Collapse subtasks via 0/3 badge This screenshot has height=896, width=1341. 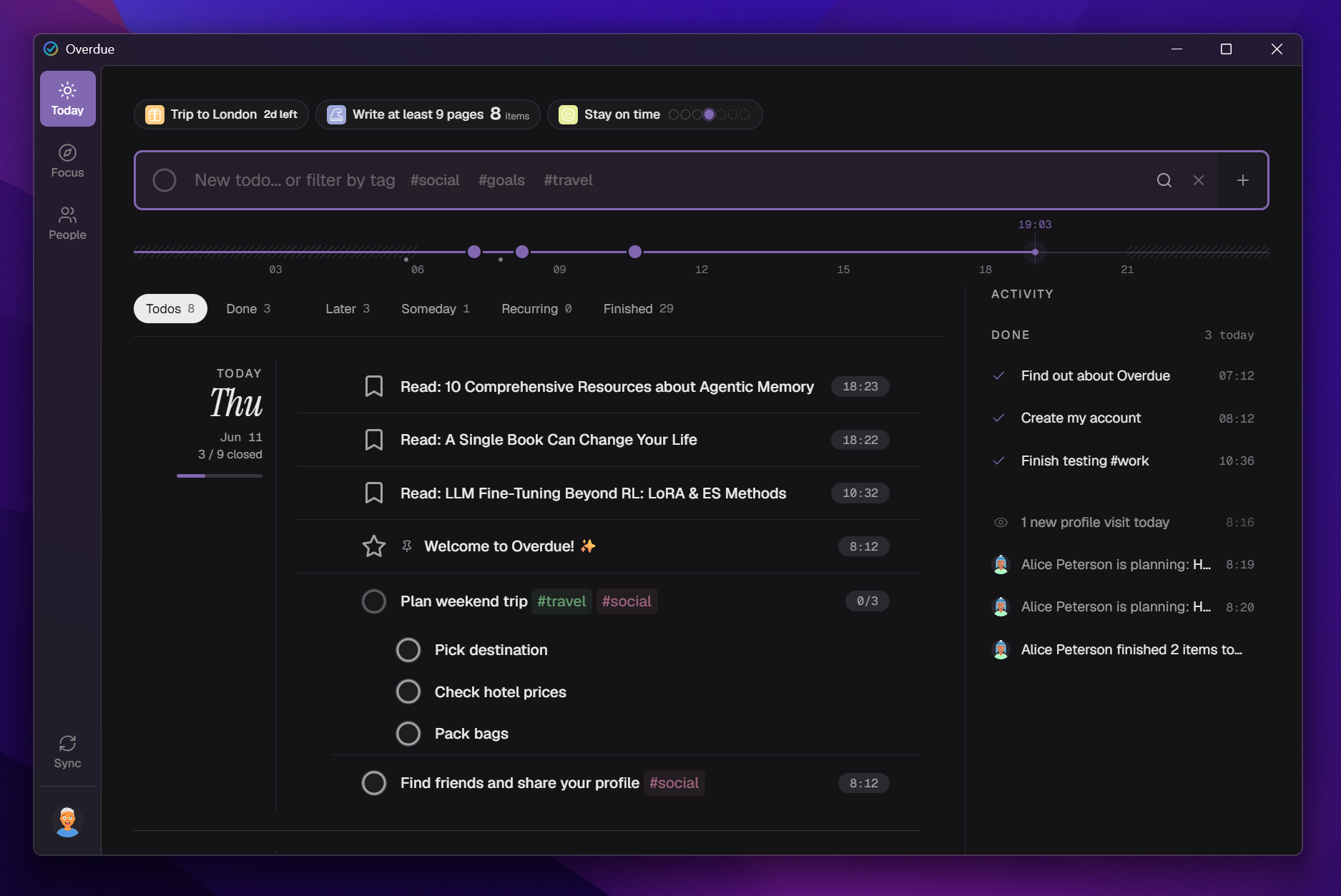pyautogui.click(x=868, y=601)
